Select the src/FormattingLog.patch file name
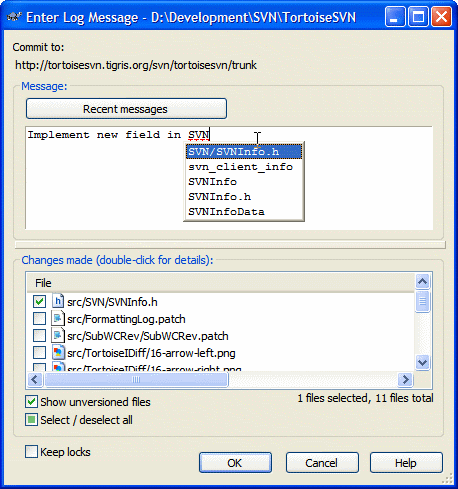Viewport: 458px width, 489px height. point(126,319)
